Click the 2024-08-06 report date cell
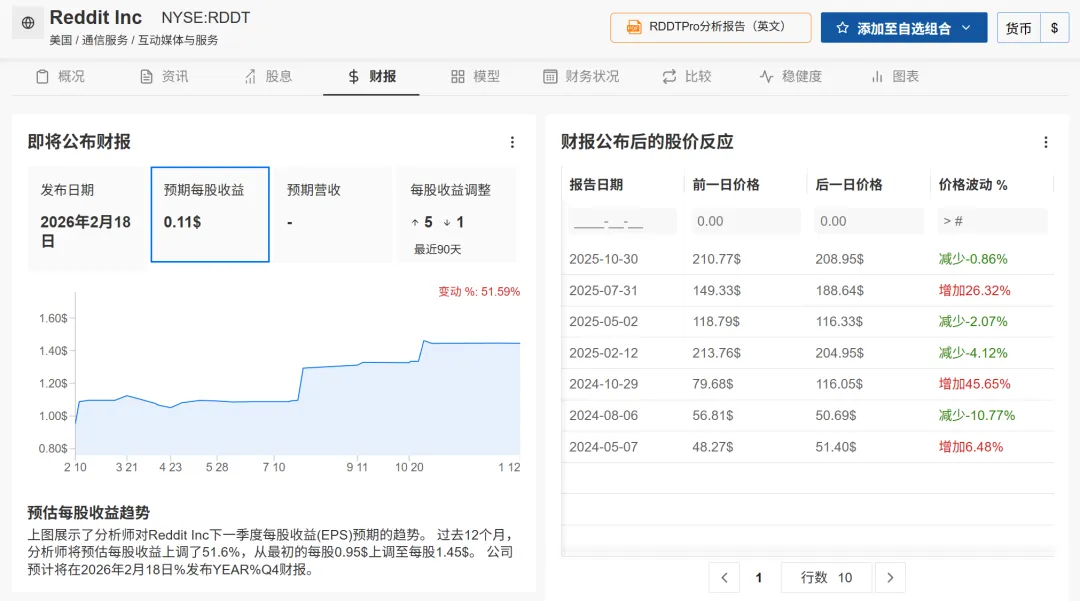This screenshot has width=1080, height=601. [603, 416]
